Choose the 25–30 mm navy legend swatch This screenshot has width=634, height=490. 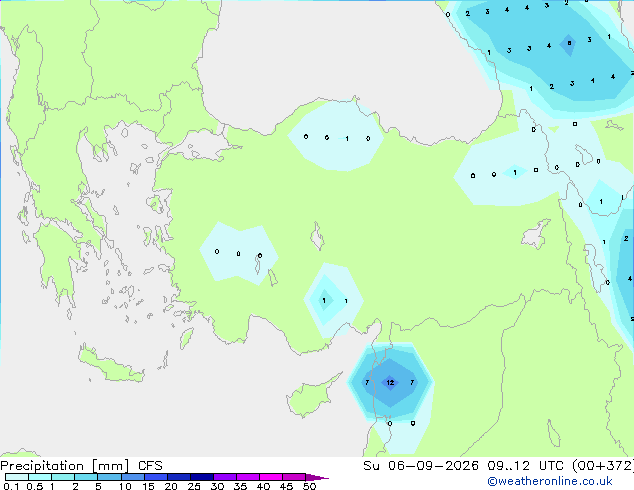[202, 477]
